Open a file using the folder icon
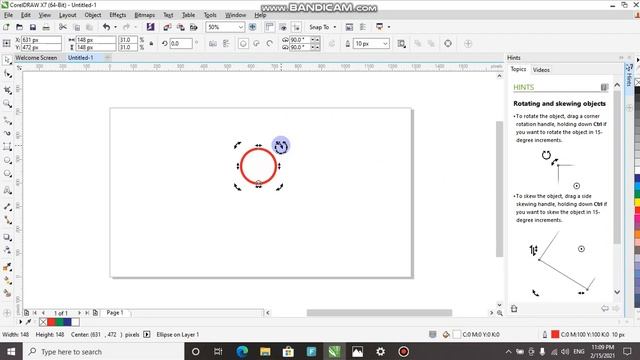This screenshot has width=640, height=360. [x=19, y=27]
